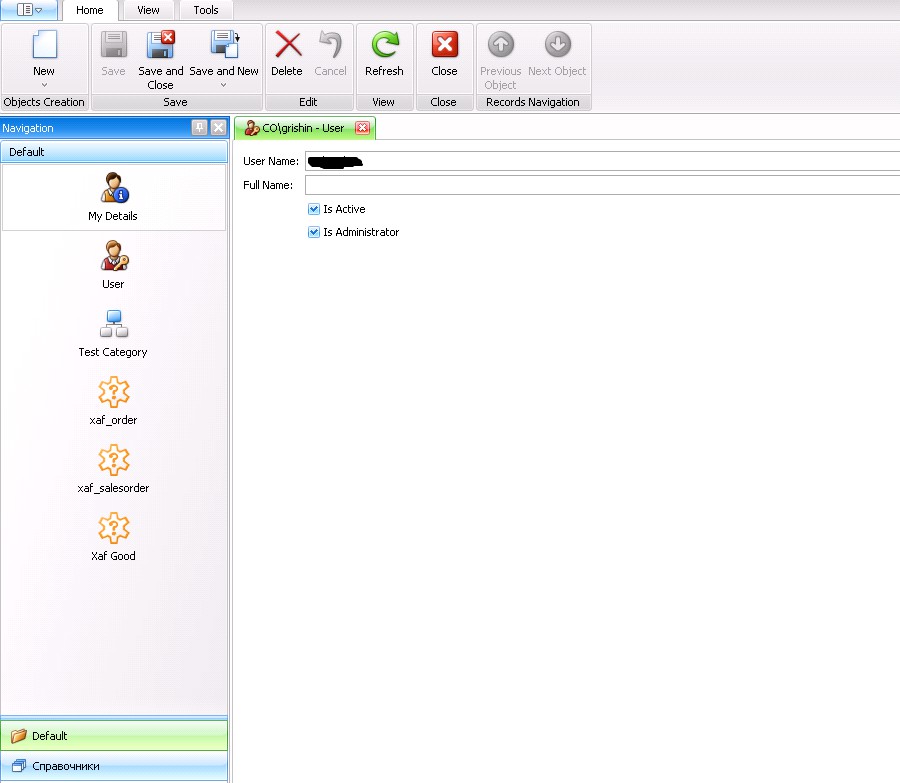Close the CO\grishin - User tab
Screen dimensions: 900x783
pyautogui.click(x=362, y=128)
